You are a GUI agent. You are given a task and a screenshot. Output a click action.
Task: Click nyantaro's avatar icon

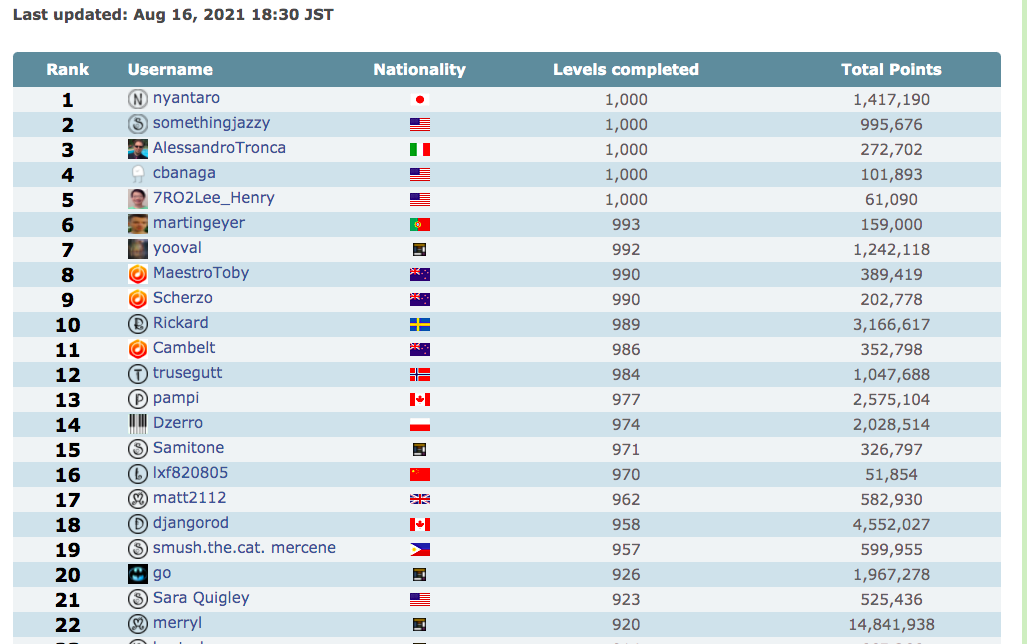coord(138,99)
